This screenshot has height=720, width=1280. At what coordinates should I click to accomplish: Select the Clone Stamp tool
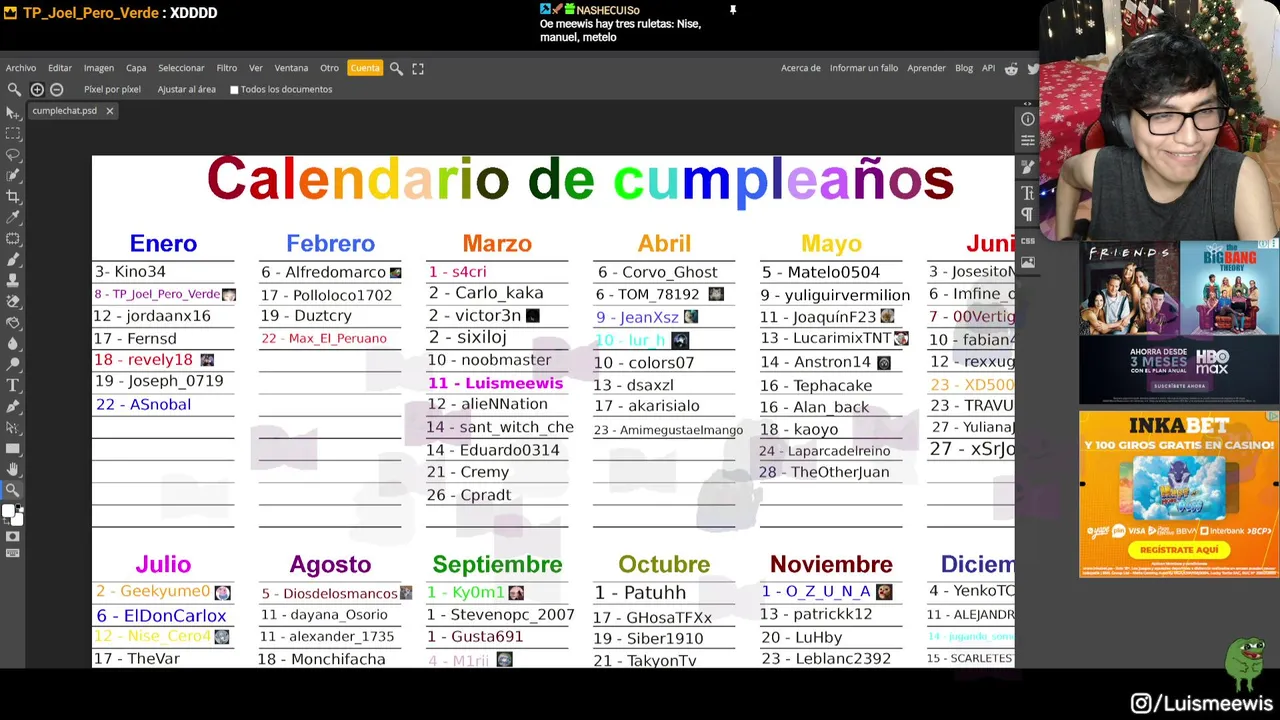coord(13,280)
